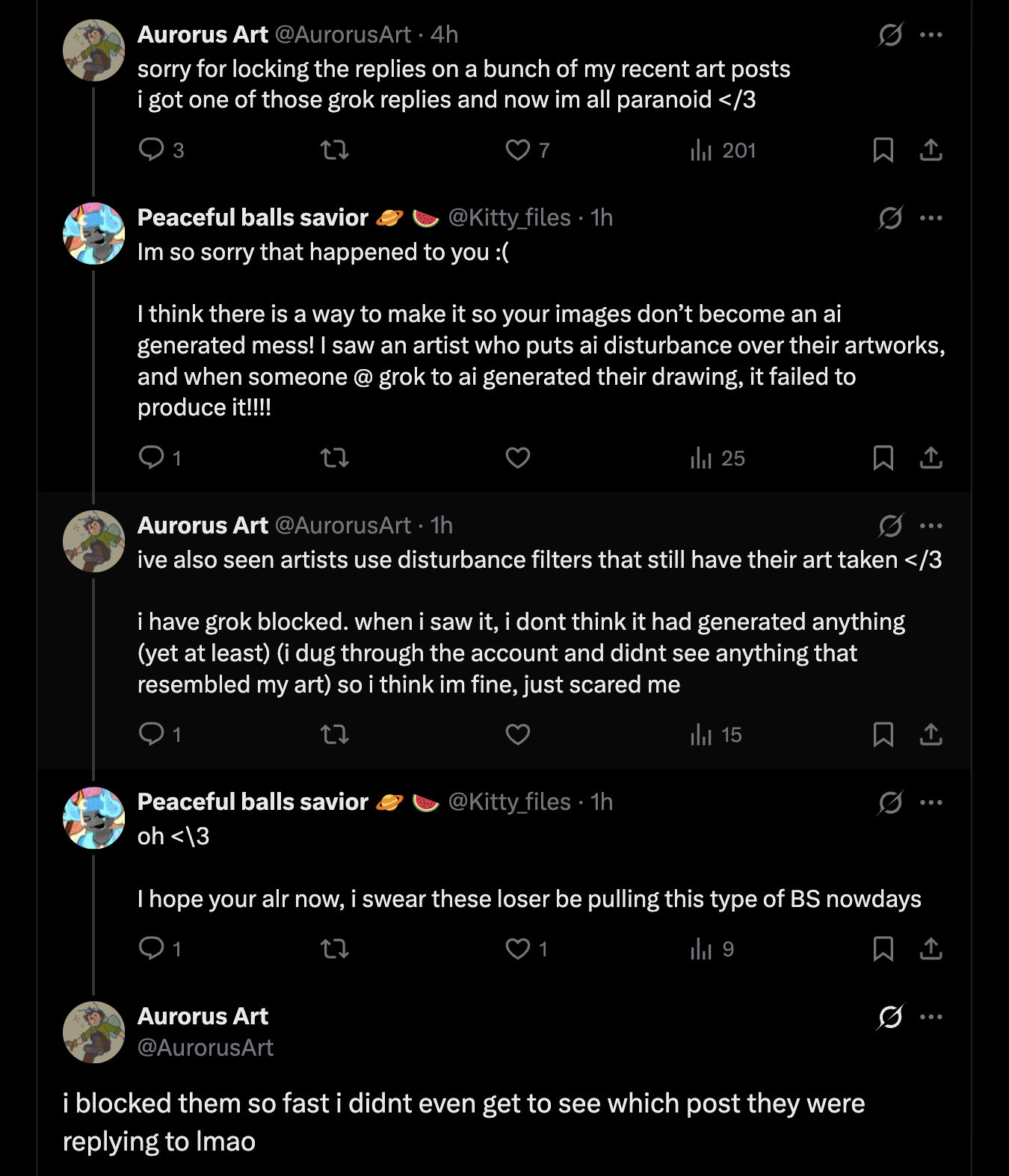Open more options on the 4h Aurorus Art post
This screenshot has height=1176, width=1009.
click(931, 34)
